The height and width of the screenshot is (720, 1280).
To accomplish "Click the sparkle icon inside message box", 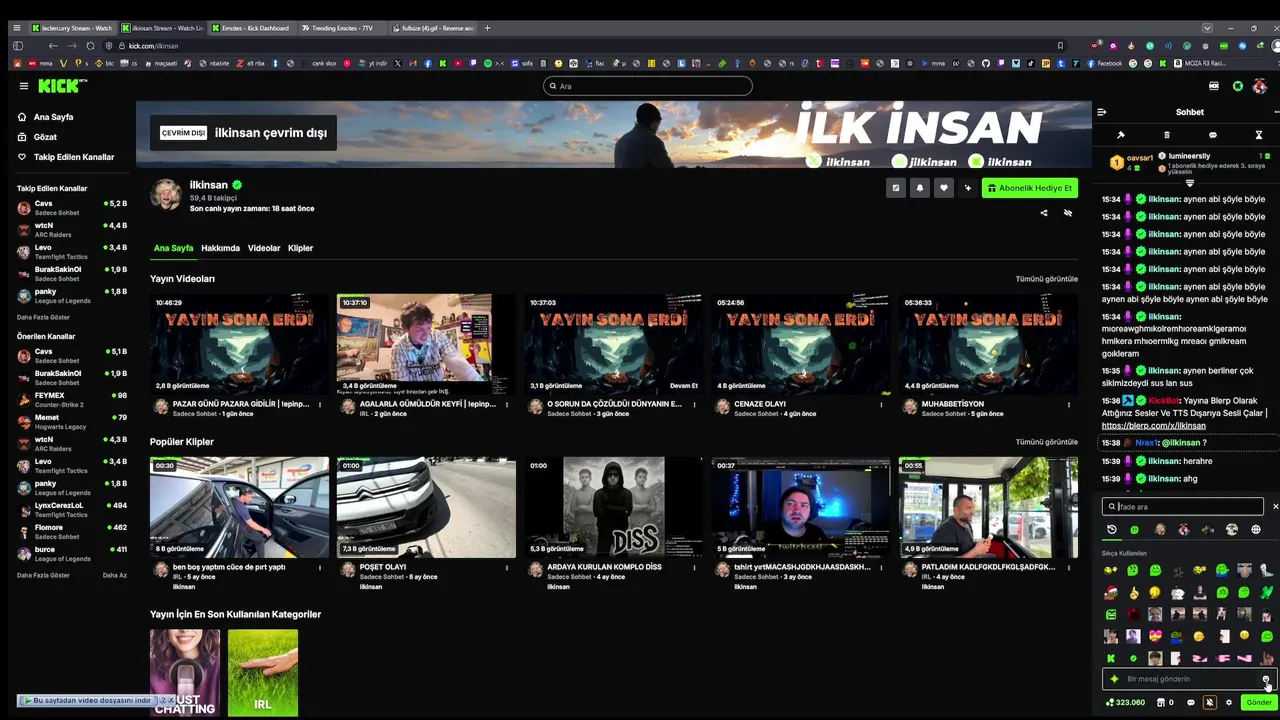I will click(x=1114, y=679).
